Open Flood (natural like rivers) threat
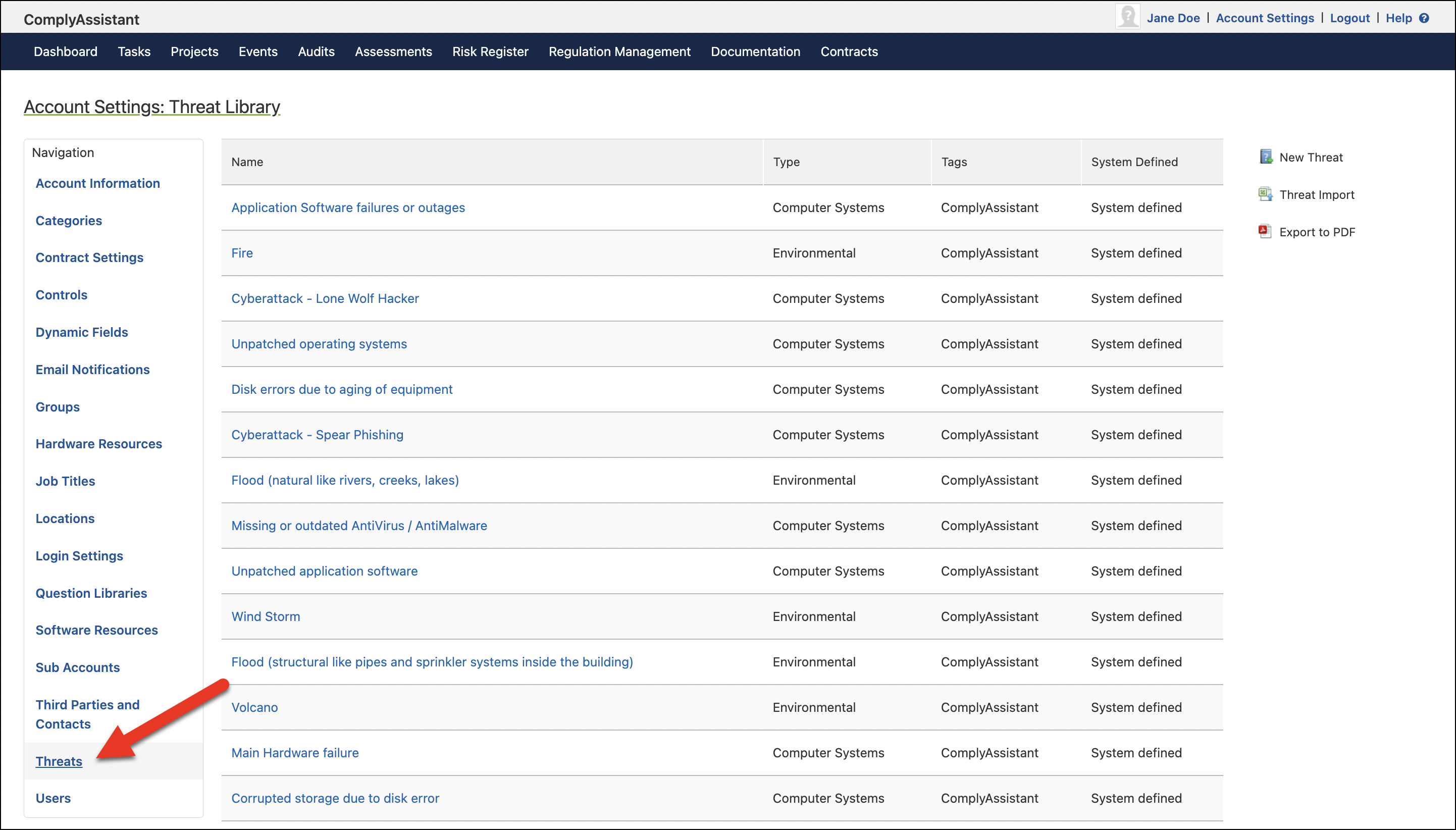The height and width of the screenshot is (830, 1456). tap(345, 480)
